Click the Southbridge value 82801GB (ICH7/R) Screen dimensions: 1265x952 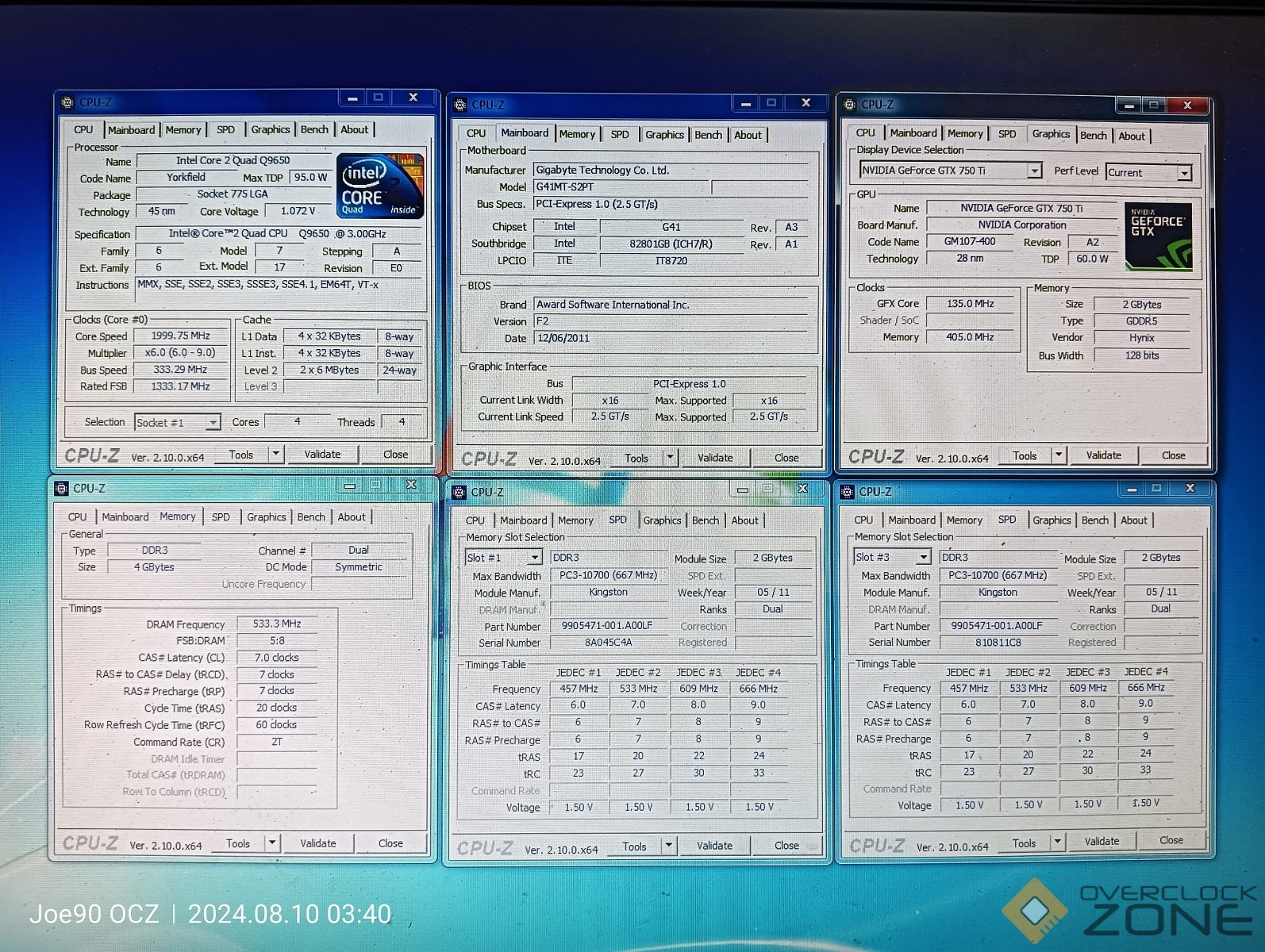pos(671,244)
